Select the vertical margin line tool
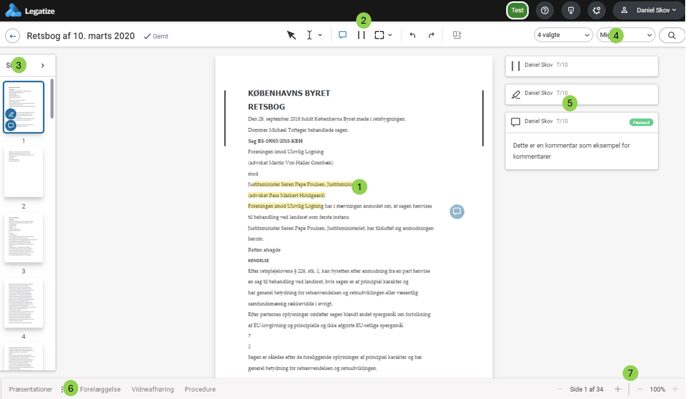 coord(361,35)
